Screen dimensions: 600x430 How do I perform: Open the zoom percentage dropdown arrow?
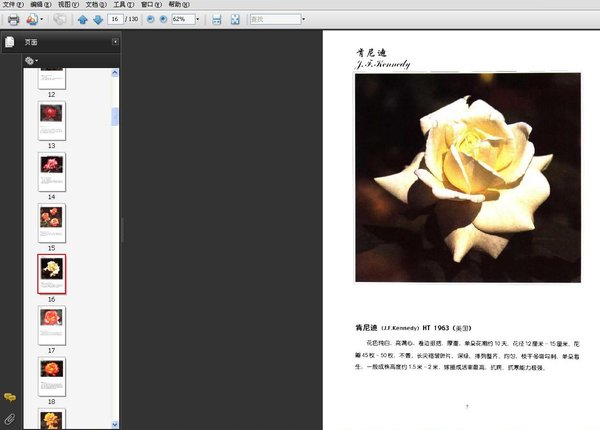[197, 19]
